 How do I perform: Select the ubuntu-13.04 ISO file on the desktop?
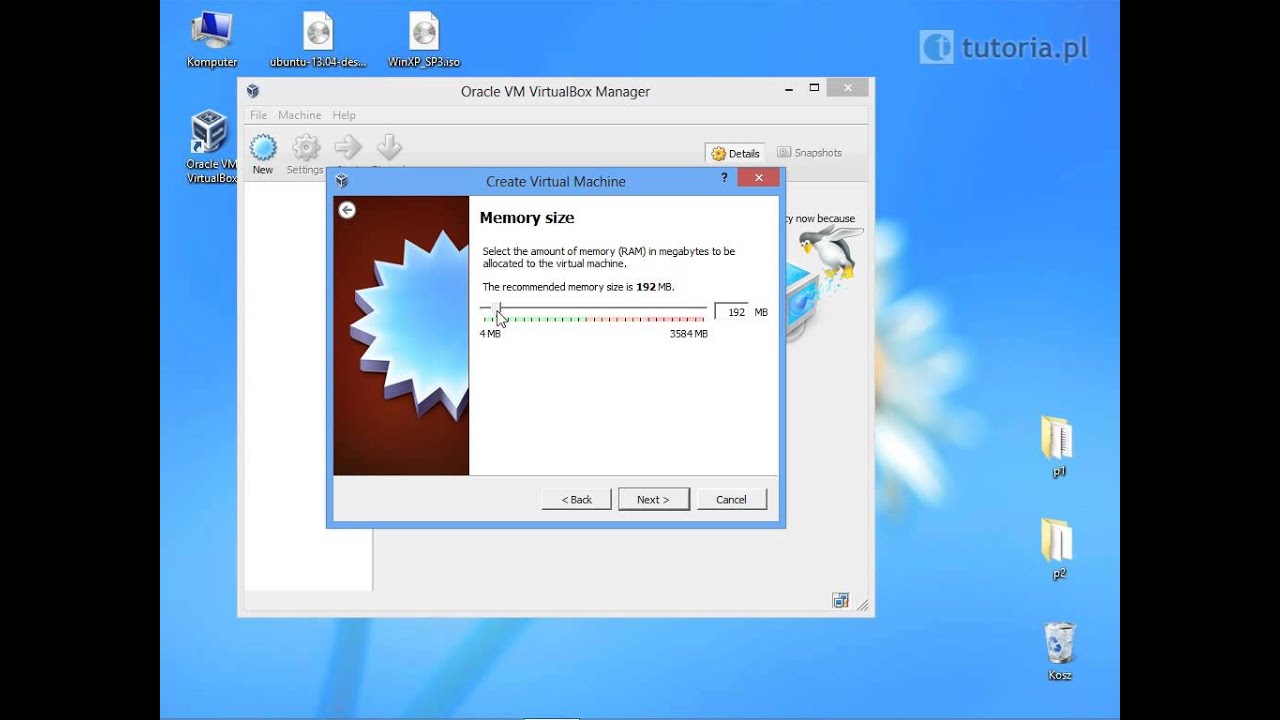318,40
